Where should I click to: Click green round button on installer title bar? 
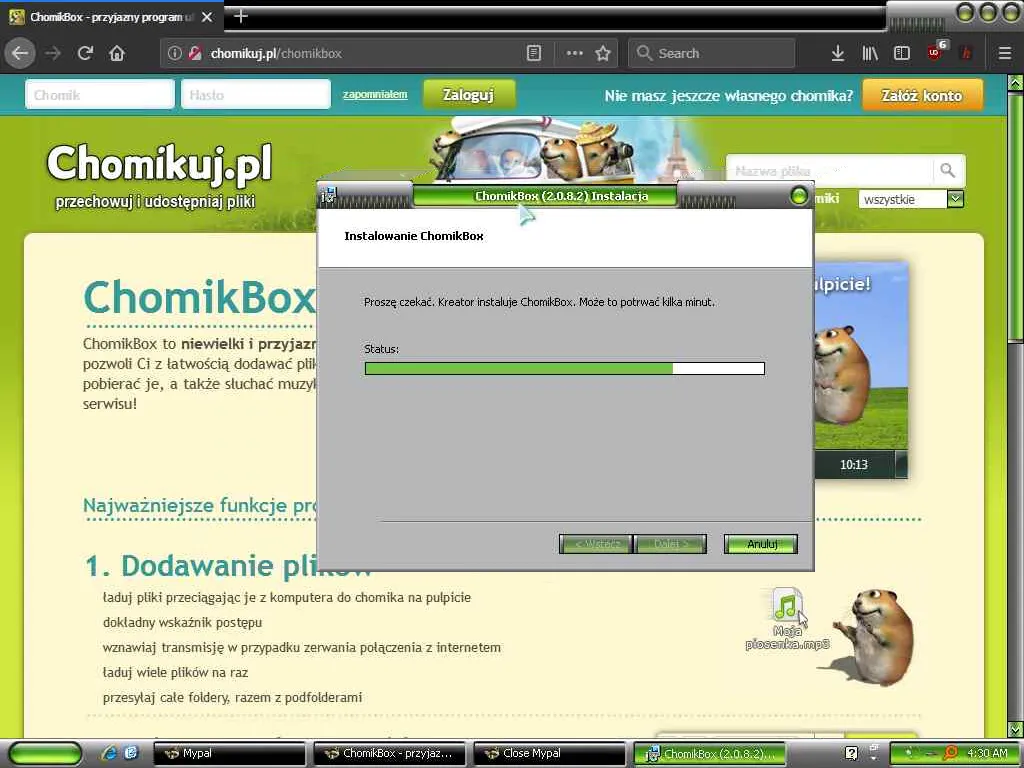(799, 195)
